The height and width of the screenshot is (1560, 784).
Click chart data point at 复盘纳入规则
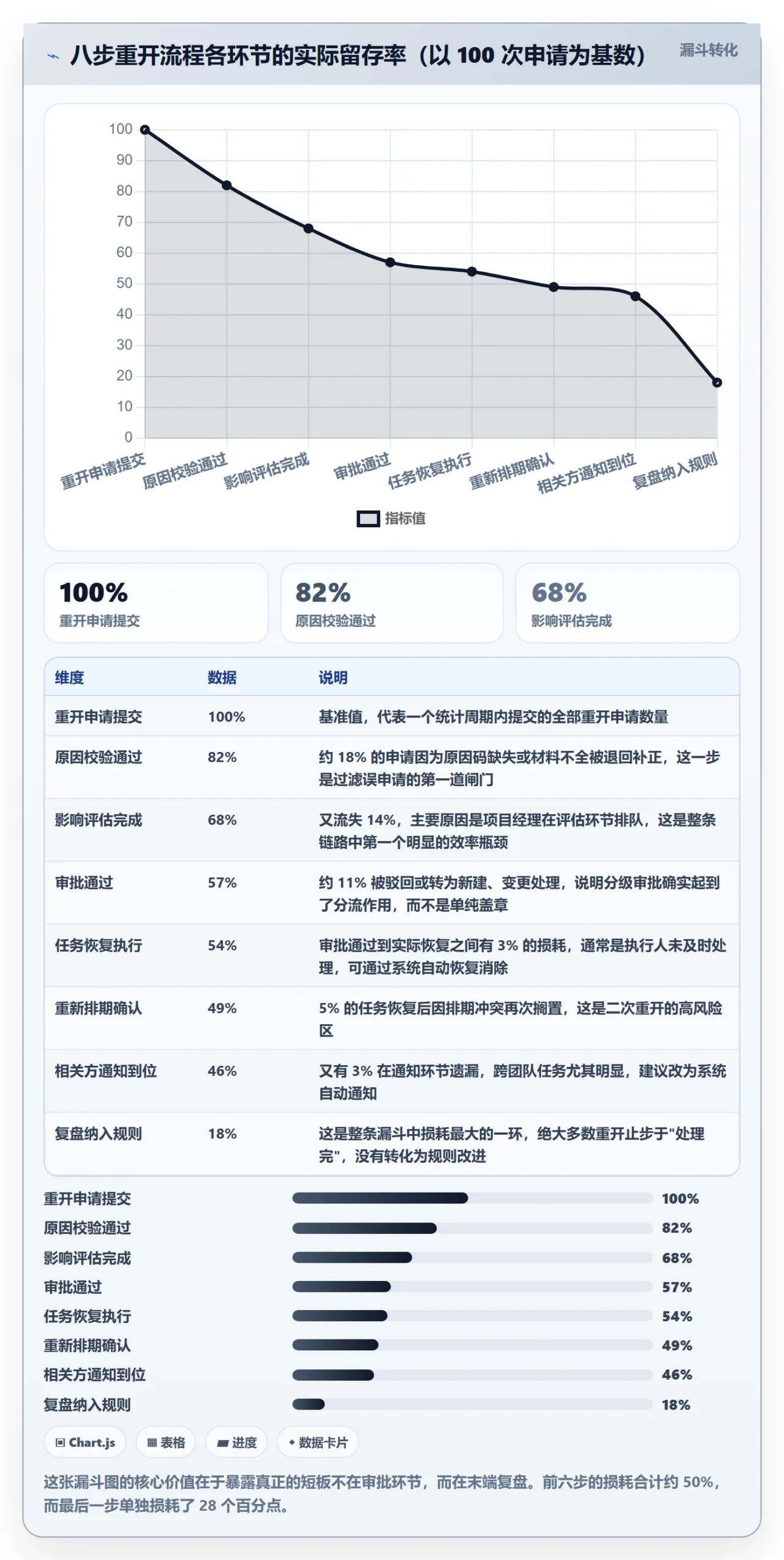pyautogui.click(x=717, y=383)
